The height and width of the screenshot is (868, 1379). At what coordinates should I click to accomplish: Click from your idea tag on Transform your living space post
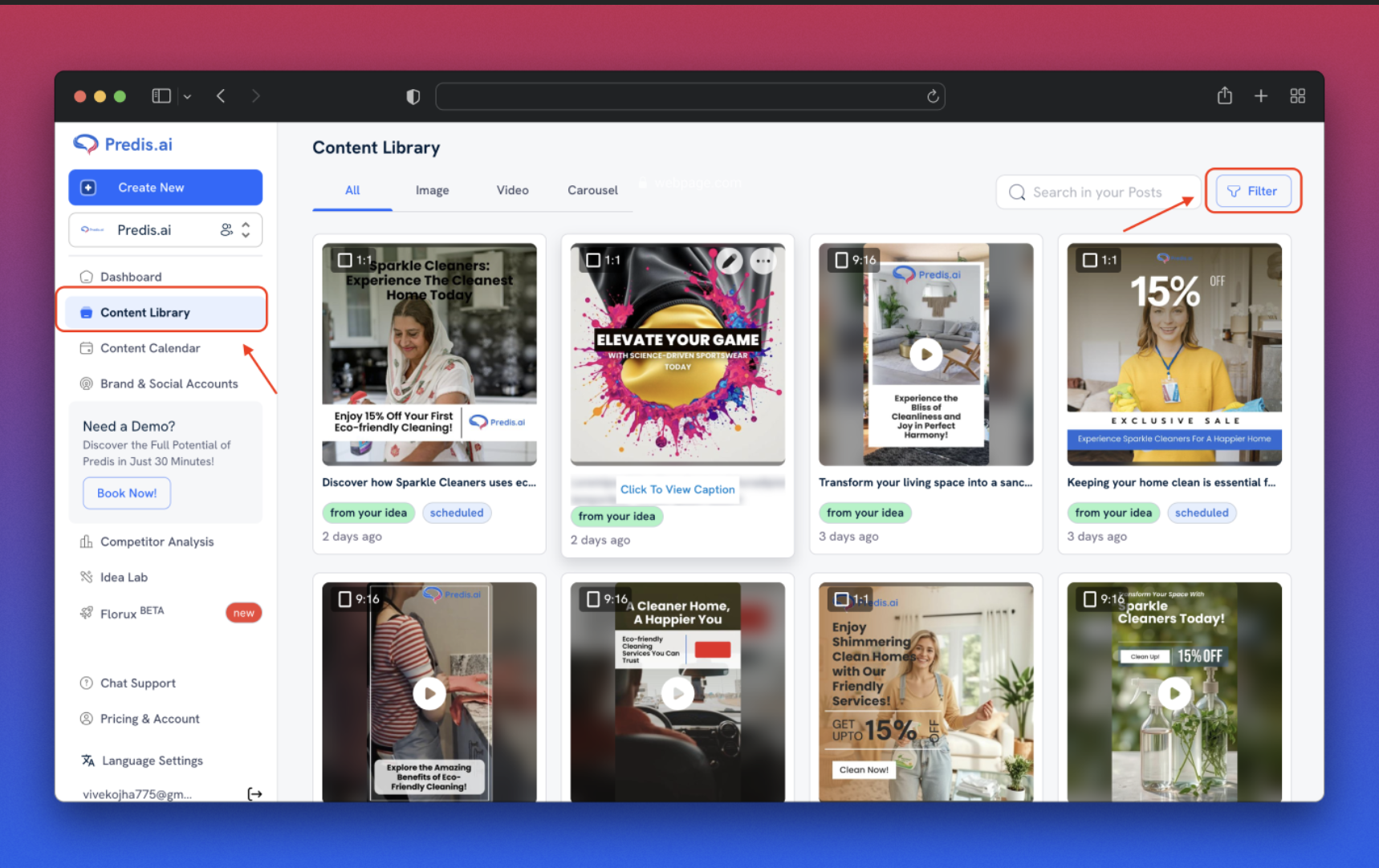tap(864, 513)
